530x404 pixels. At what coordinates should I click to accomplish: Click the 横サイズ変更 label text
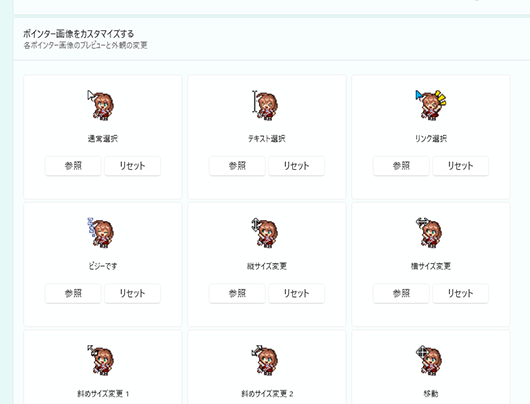[431, 266]
